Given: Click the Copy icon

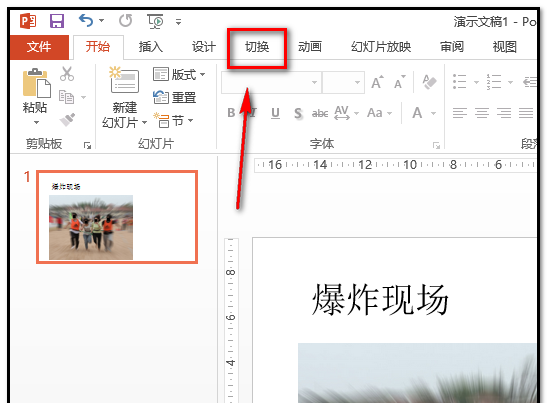Looking at the screenshot, I should coord(66,97).
